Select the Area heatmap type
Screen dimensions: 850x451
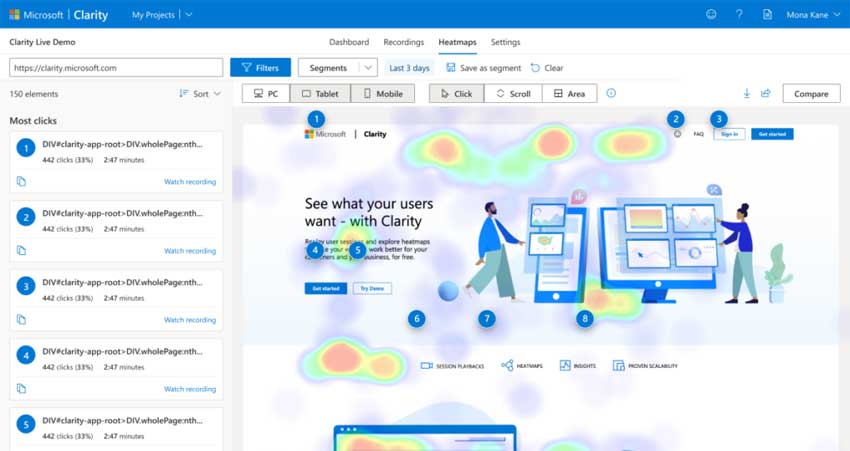569,93
